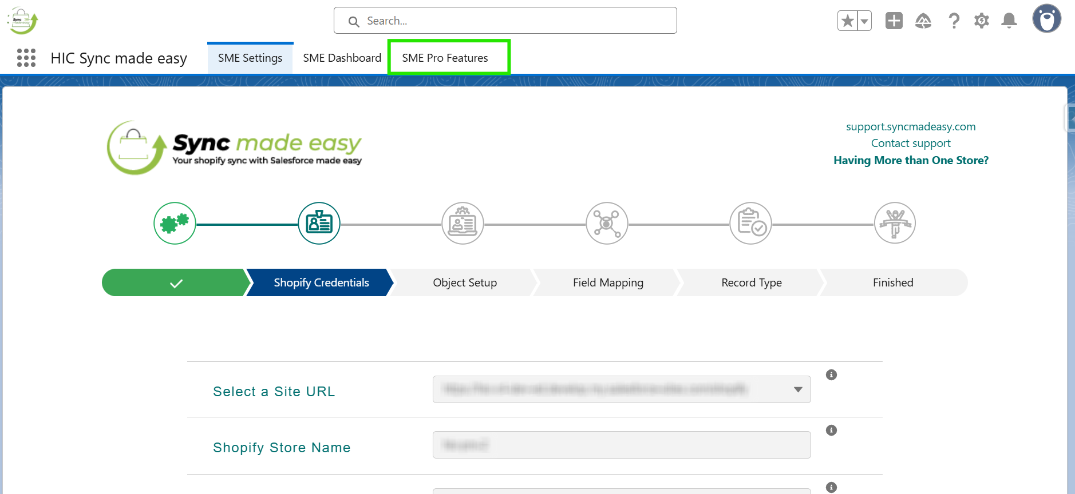
Task: Open the Global Actions plus icon
Action: [x=894, y=21]
